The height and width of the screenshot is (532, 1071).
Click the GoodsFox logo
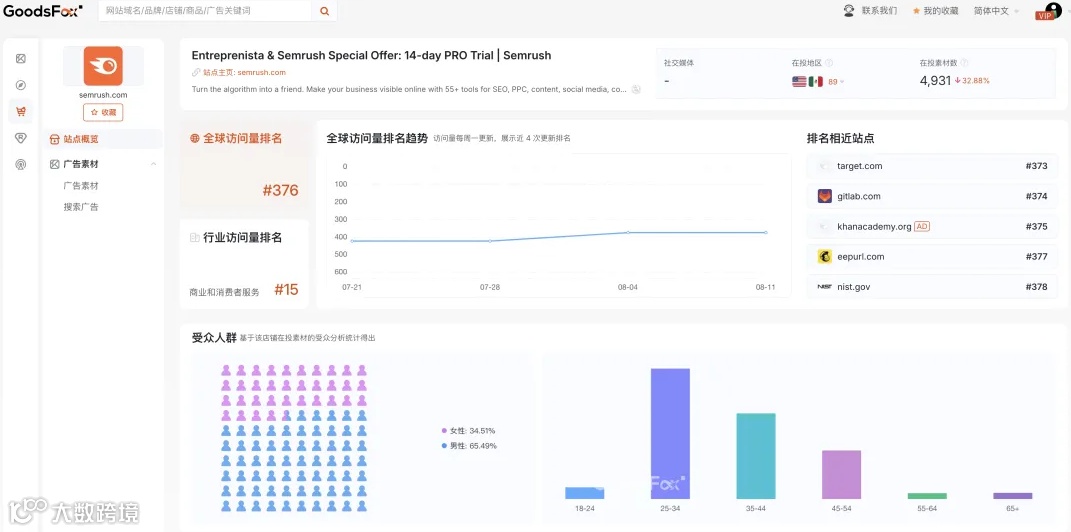click(x=42, y=10)
